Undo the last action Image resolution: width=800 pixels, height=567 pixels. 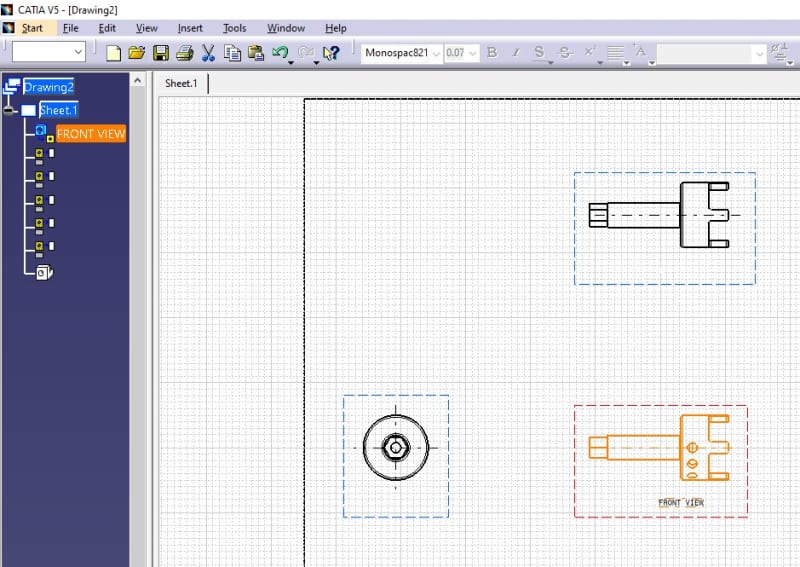tap(280, 52)
